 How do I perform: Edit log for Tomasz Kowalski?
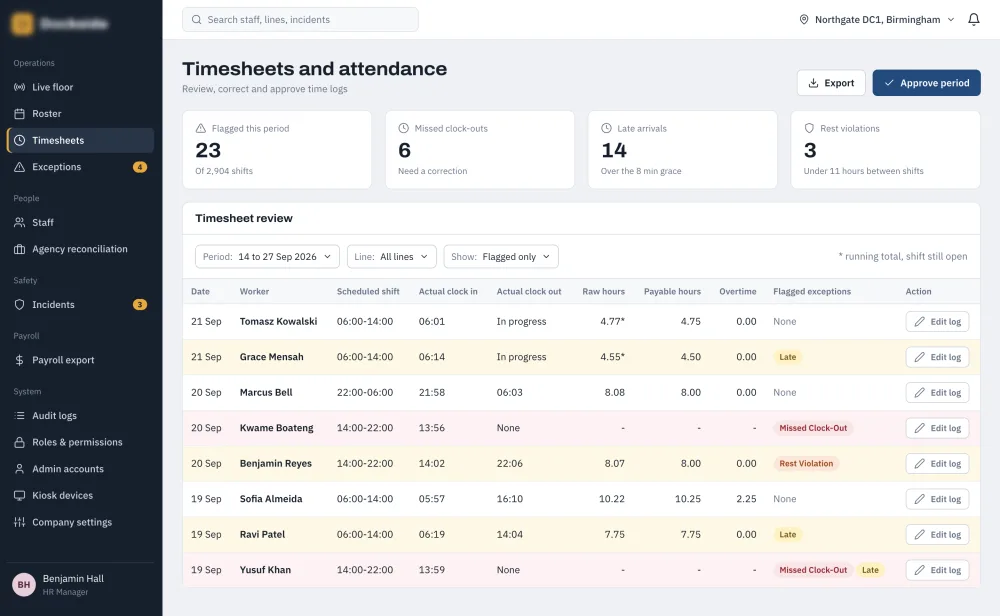[938, 321]
